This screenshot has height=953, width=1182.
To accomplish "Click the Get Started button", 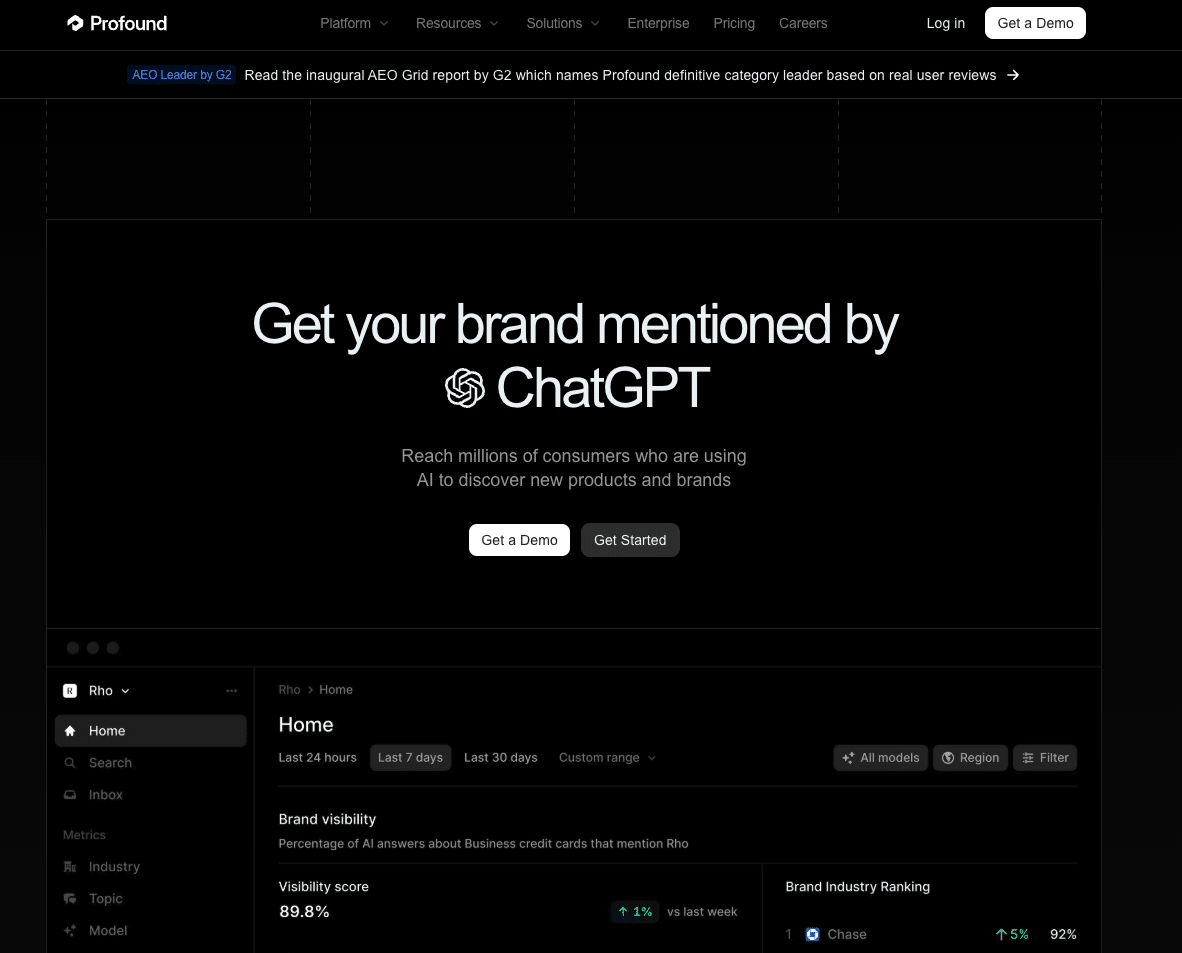I will click(x=630, y=540).
